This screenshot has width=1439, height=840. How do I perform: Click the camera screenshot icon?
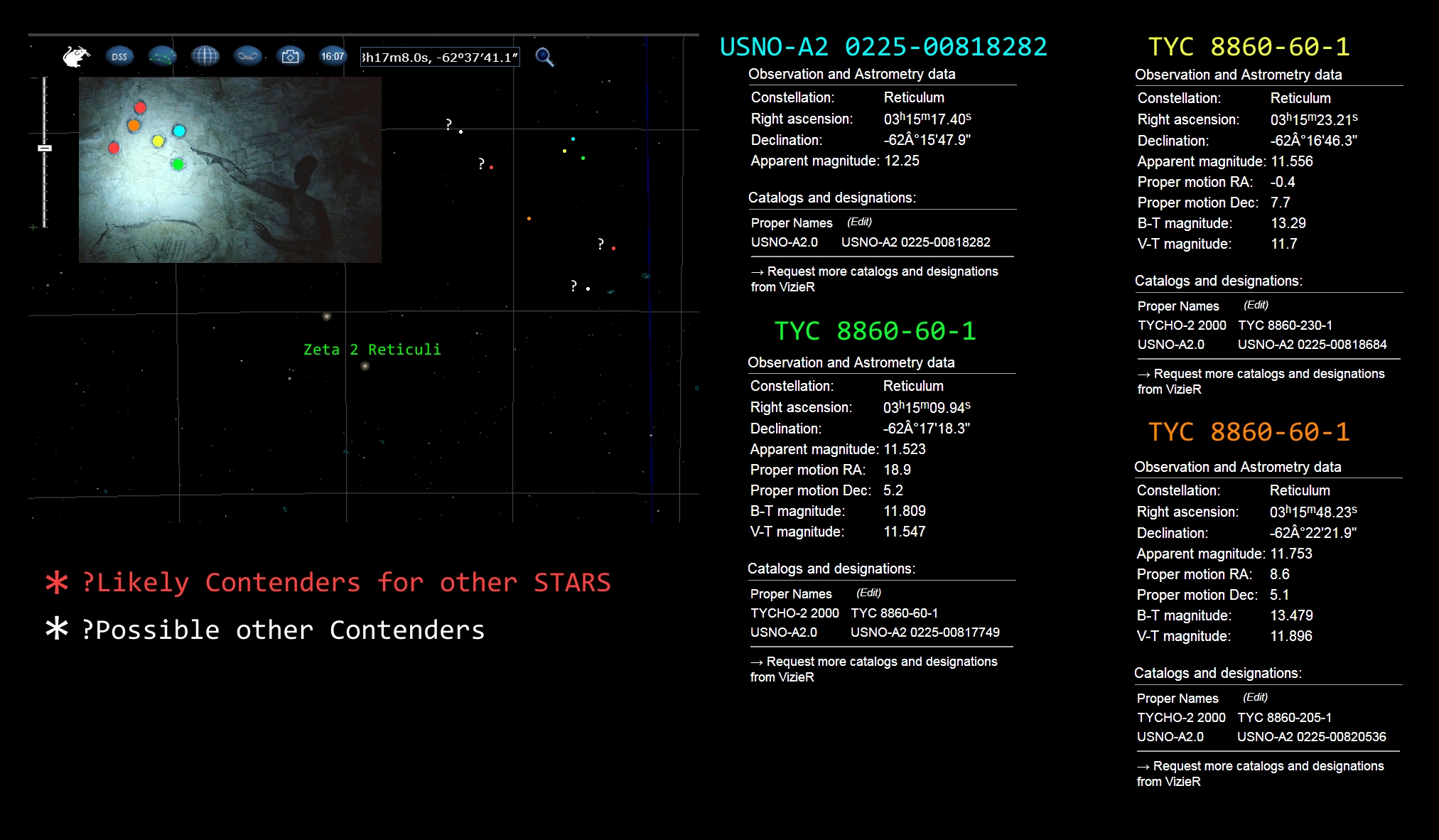coord(290,56)
